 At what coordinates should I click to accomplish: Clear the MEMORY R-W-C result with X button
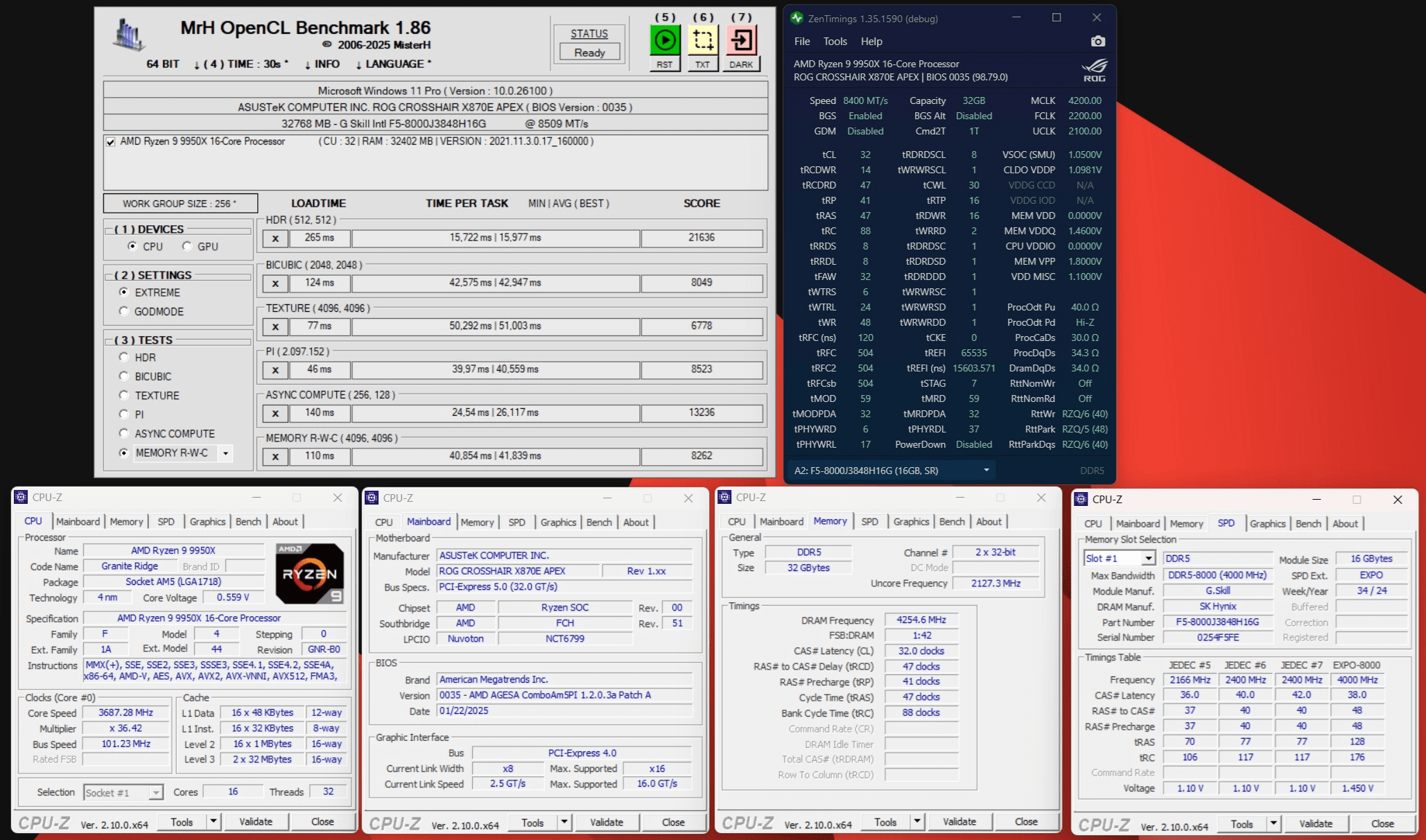(x=275, y=457)
